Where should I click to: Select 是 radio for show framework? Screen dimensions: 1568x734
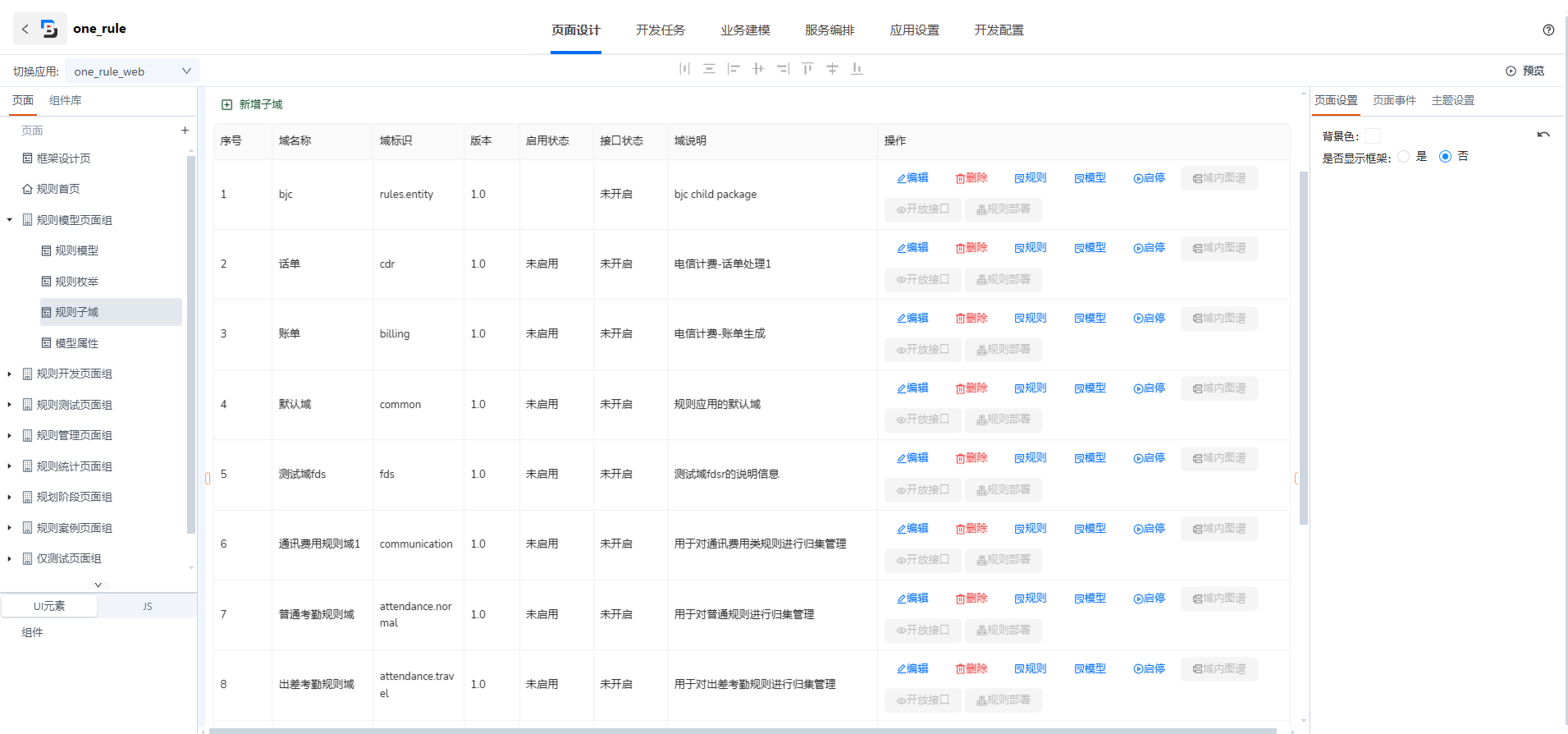[x=1404, y=156]
